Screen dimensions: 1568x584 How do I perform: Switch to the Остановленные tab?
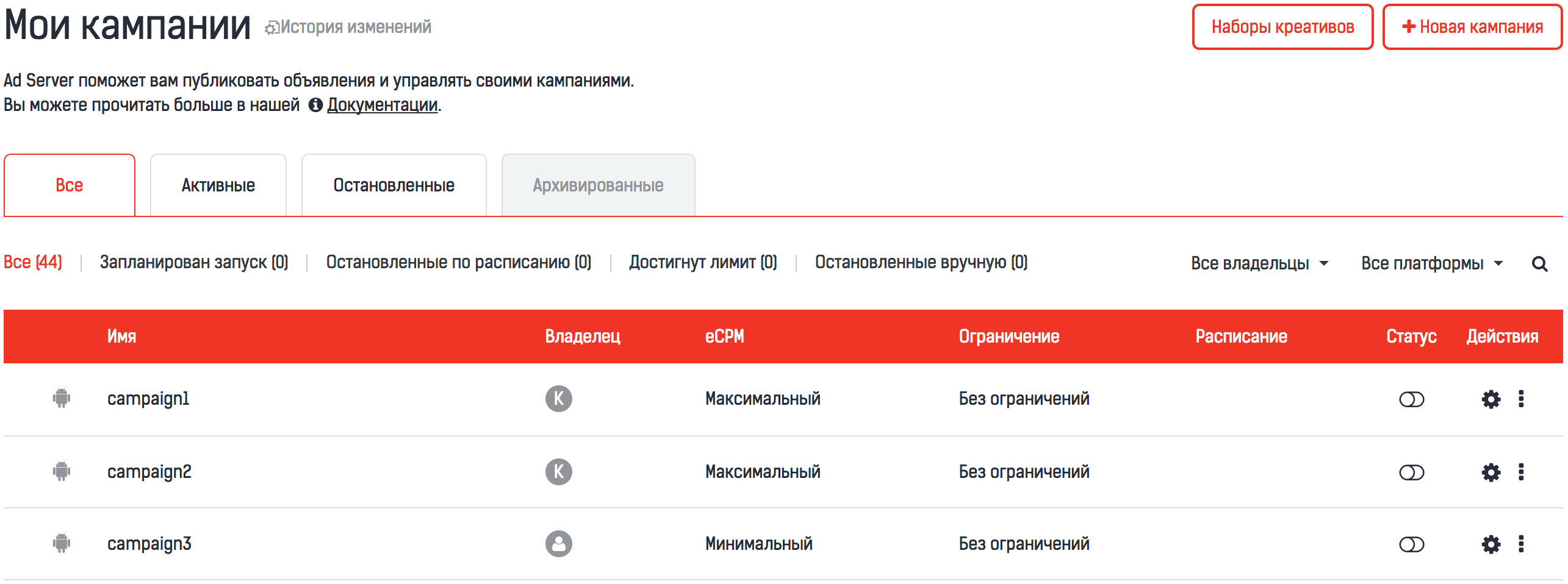point(394,185)
